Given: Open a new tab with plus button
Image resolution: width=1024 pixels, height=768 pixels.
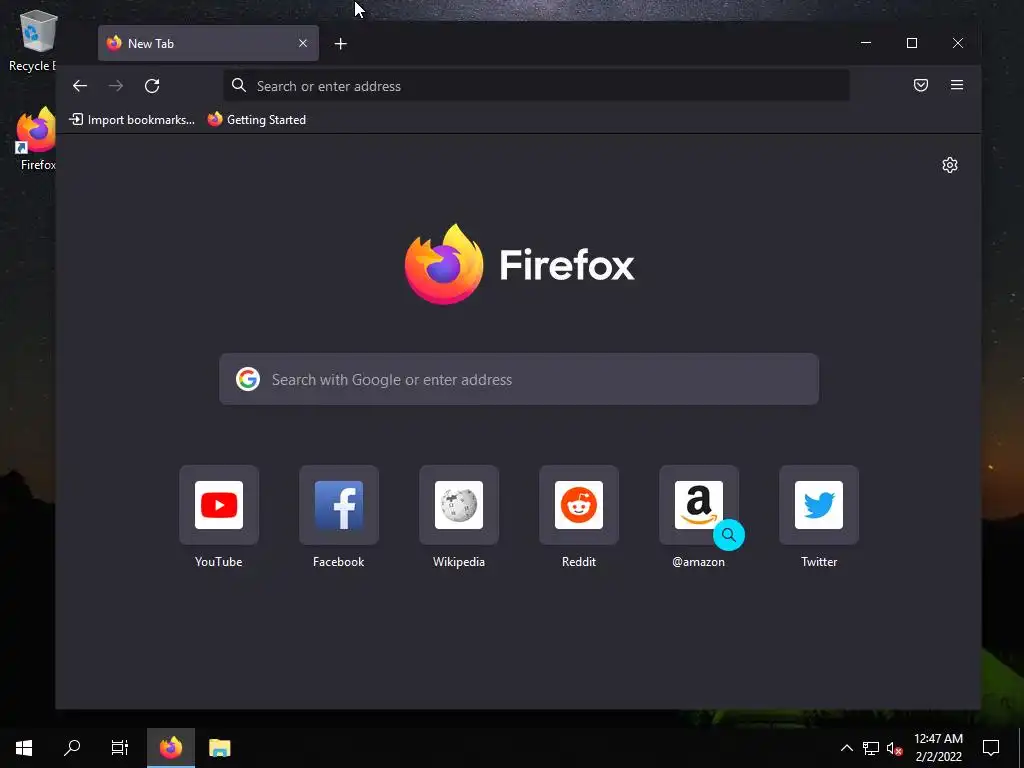Looking at the screenshot, I should (x=340, y=44).
